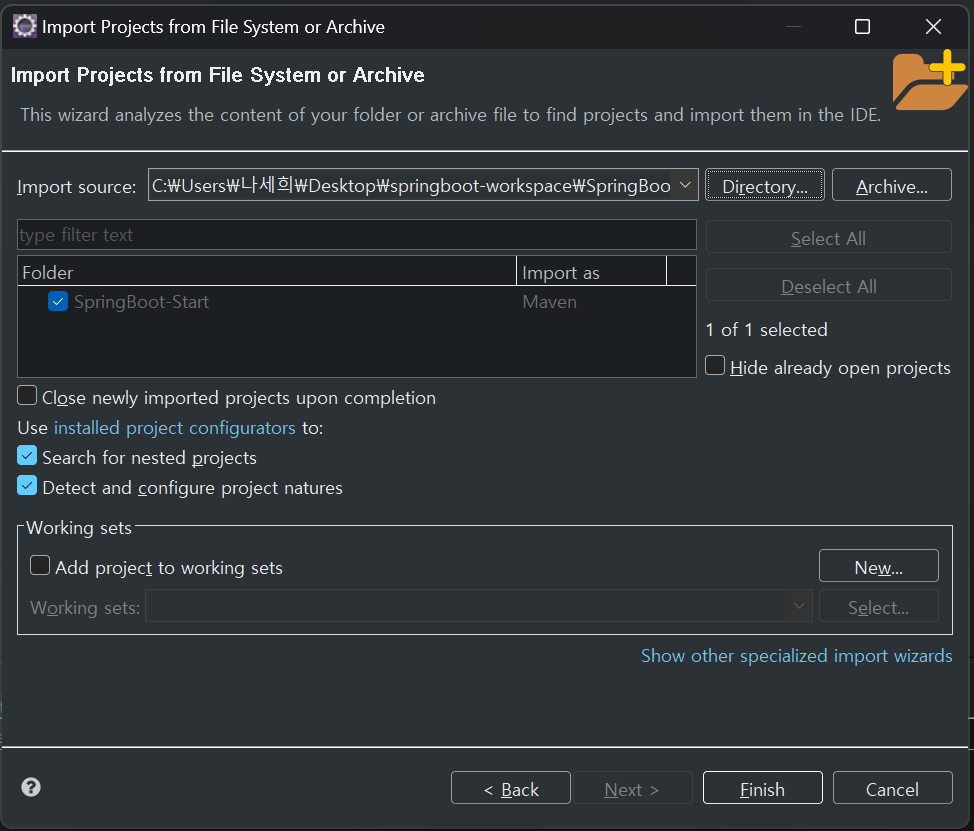Click the Archive... browse button
Viewport: 974px width, 831px height.
pos(891,185)
